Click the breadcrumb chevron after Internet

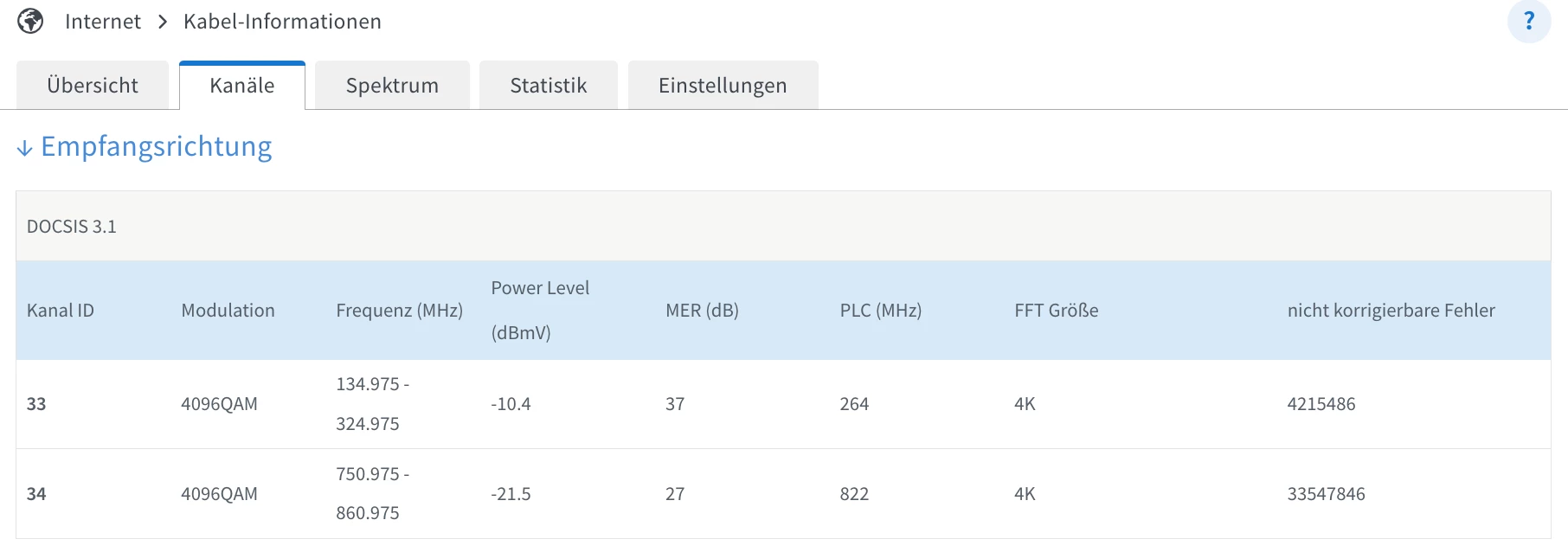(x=163, y=22)
